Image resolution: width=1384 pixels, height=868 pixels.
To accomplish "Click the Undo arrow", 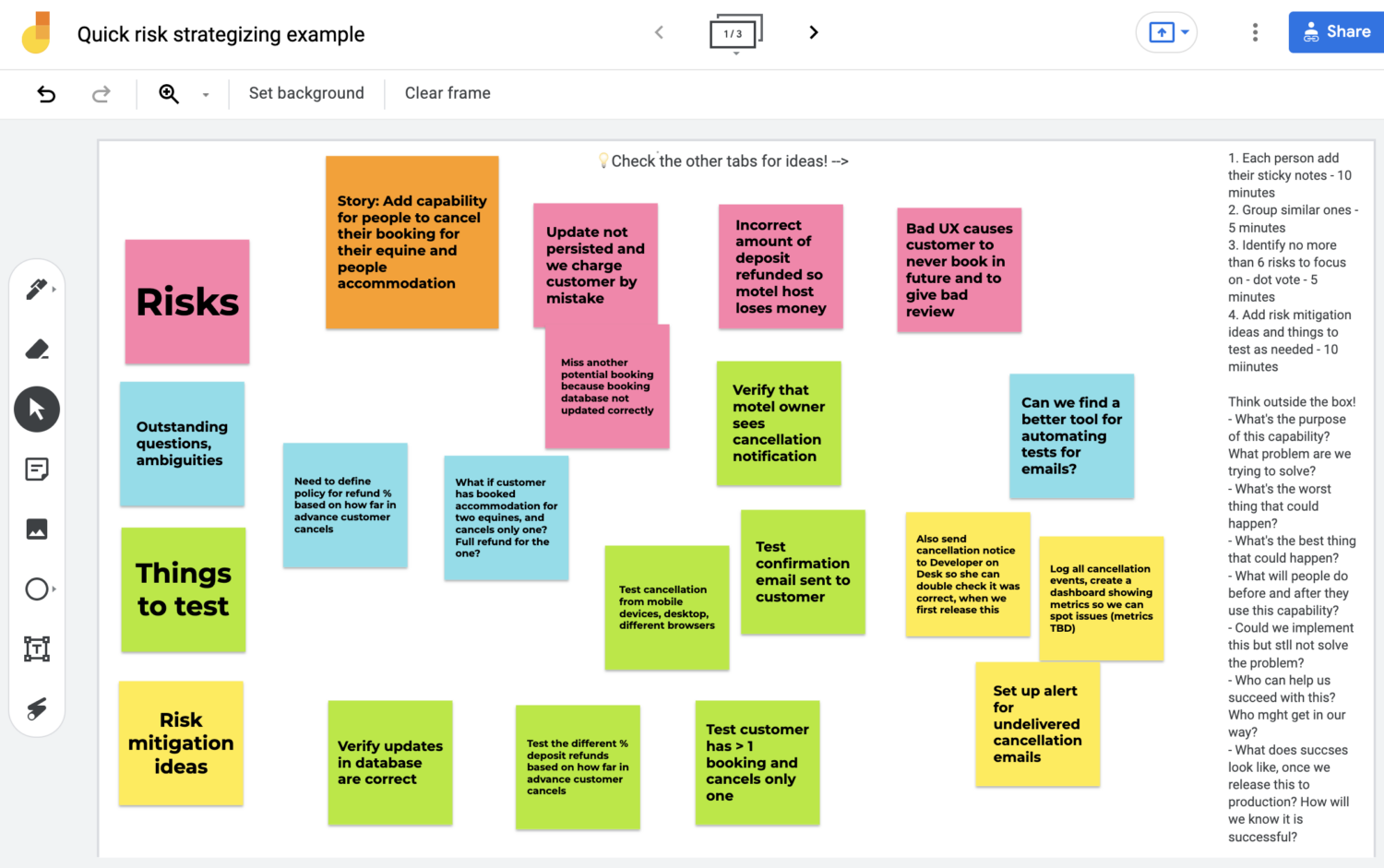I will pos(46,93).
